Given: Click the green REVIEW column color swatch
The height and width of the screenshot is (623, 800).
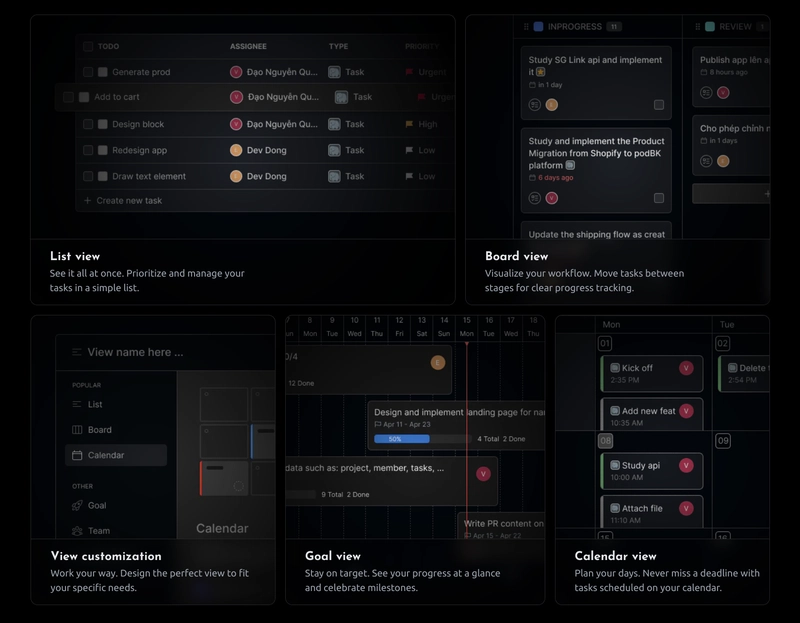Looking at the screenshot, I should tap(710, 27).
